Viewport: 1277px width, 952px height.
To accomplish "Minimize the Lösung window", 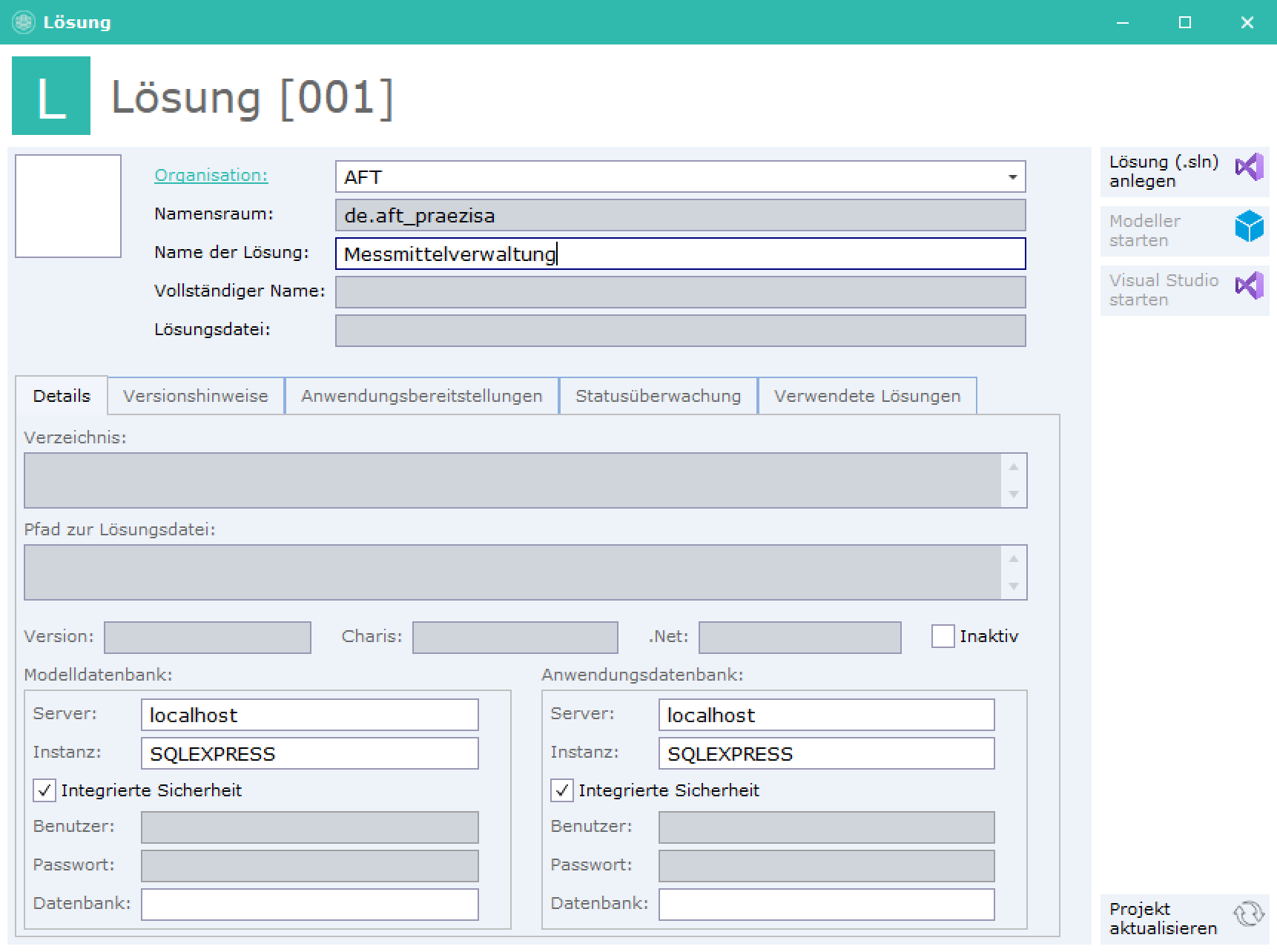I will tap(1123, 22).
